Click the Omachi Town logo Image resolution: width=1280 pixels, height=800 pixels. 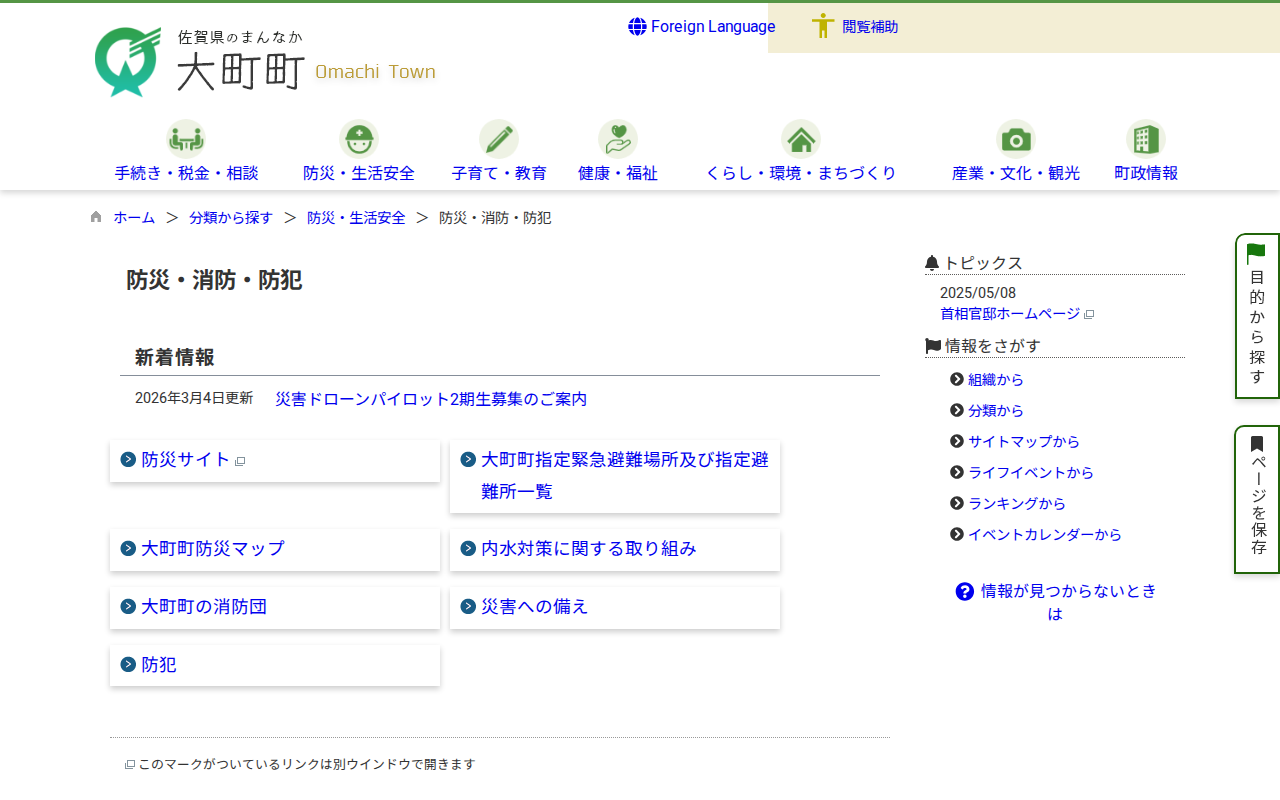coord(265,62)
